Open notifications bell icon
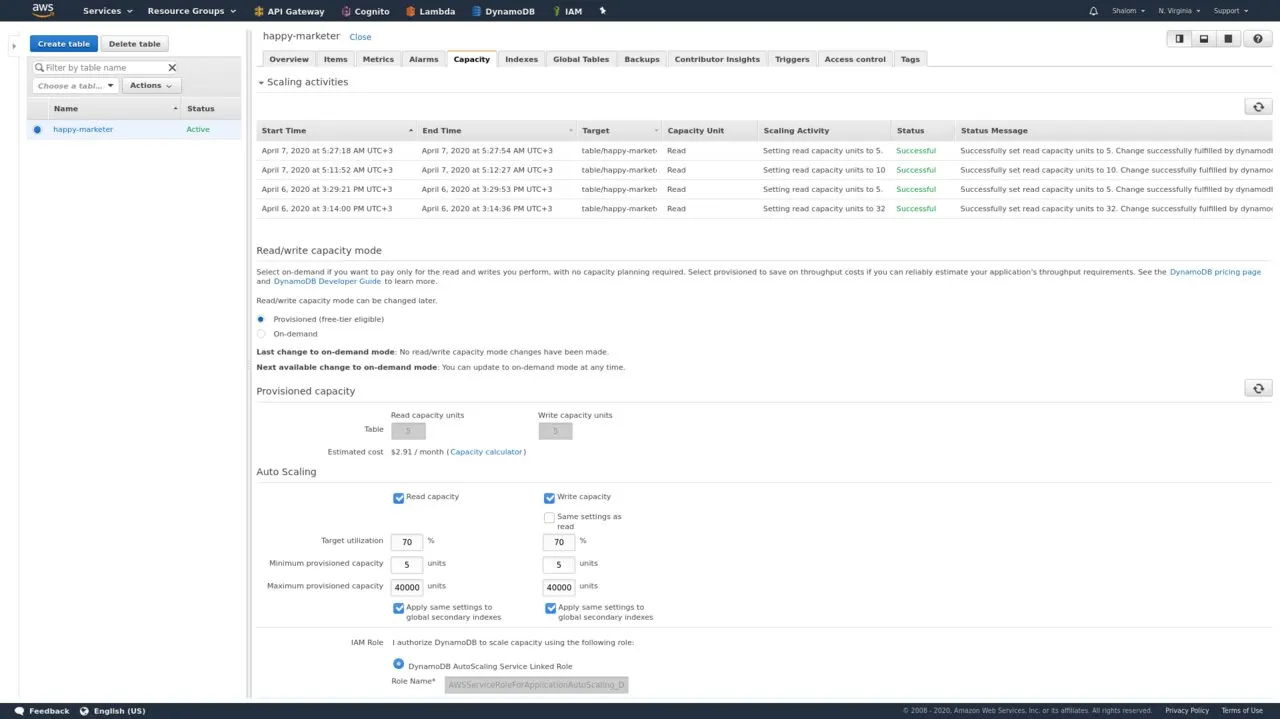This screenshot has width=1280, height=719. point(1093,11)
